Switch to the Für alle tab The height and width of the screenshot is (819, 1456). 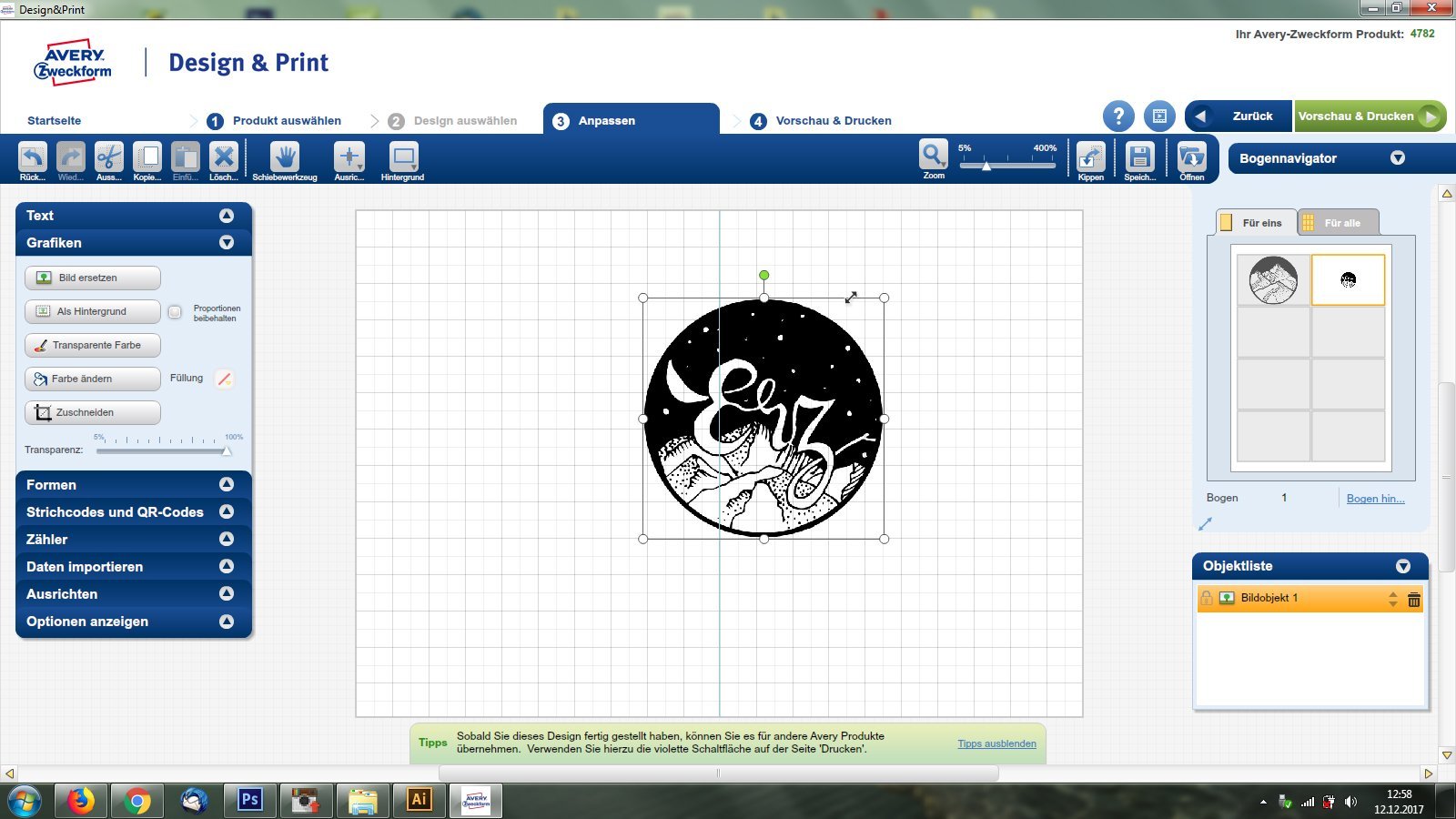[1338, 222]
